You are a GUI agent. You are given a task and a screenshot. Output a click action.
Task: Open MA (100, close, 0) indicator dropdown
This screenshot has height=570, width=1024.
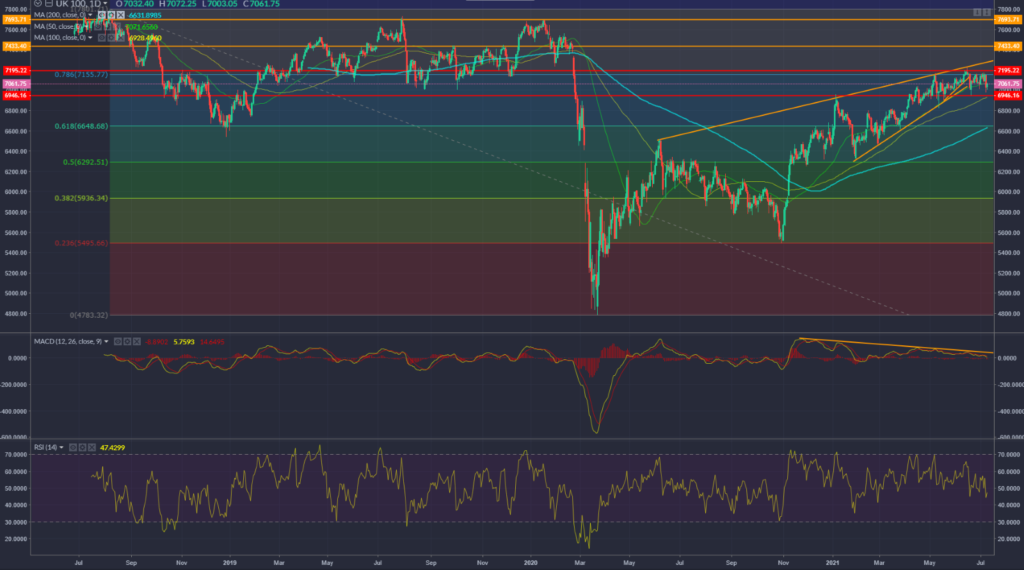coord(90,38)
